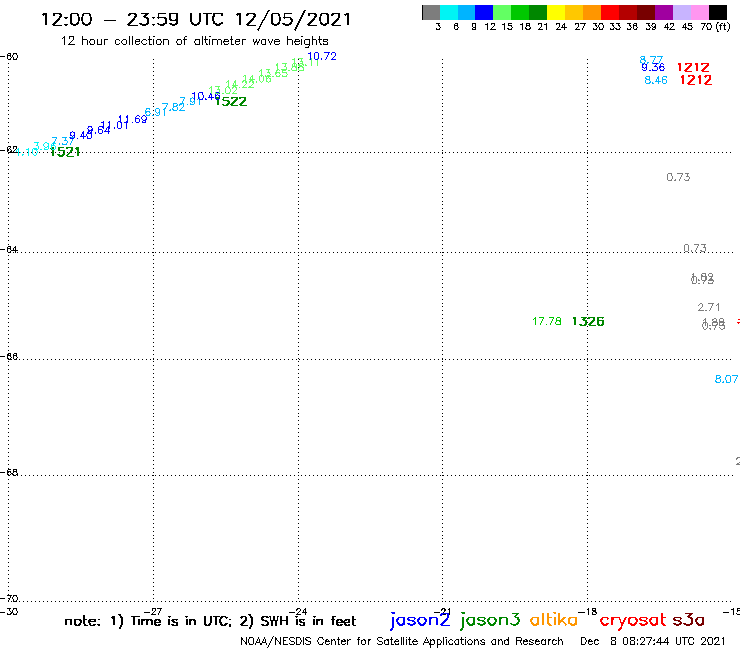The height and width of the screenshot is (650, 740).
Task: Click the 9.48 wave height value
Action: pyautogui.click(x=81, y=135)
